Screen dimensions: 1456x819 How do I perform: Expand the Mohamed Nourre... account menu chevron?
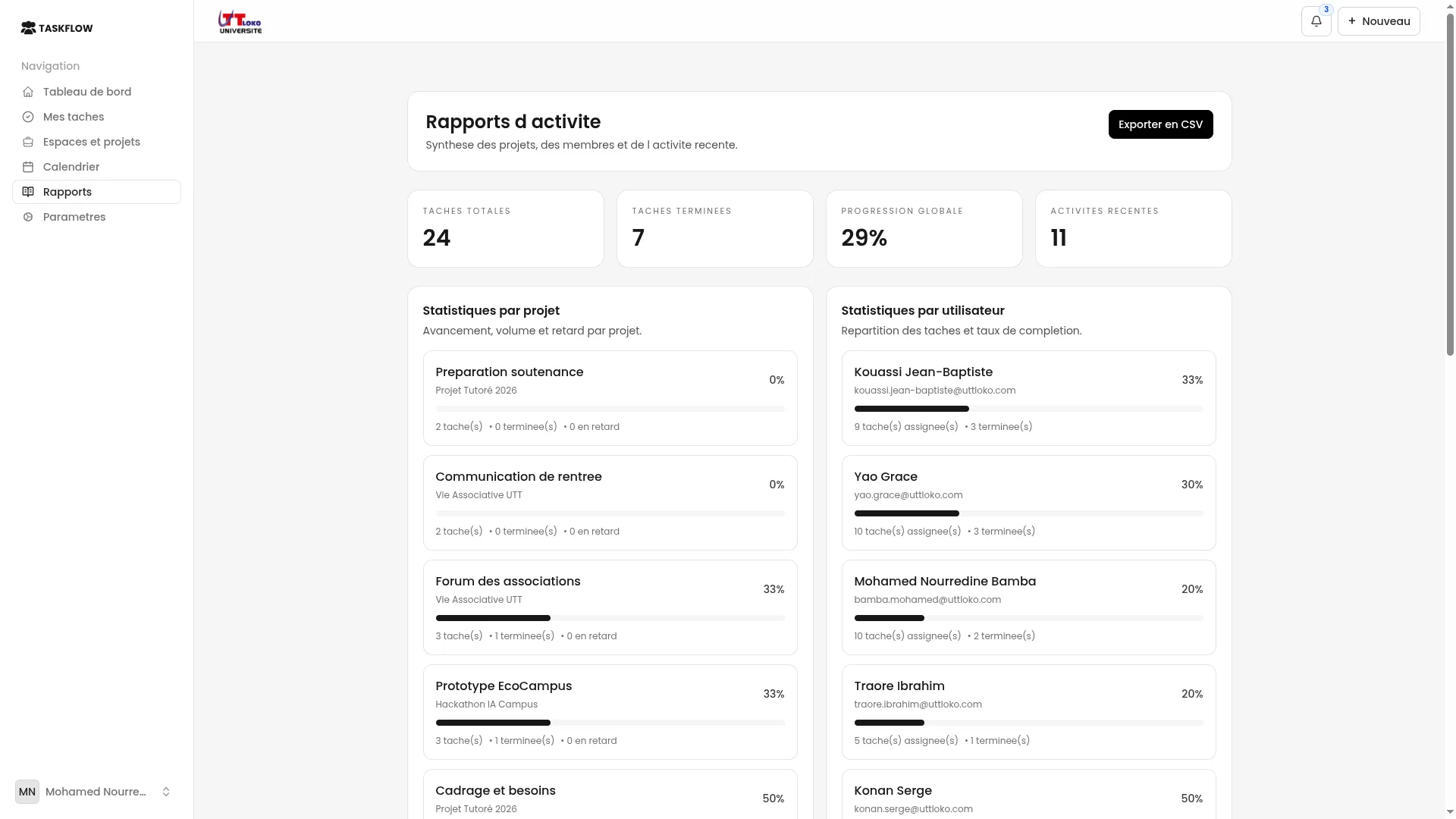pyautogui.click(x=166, y=792)
